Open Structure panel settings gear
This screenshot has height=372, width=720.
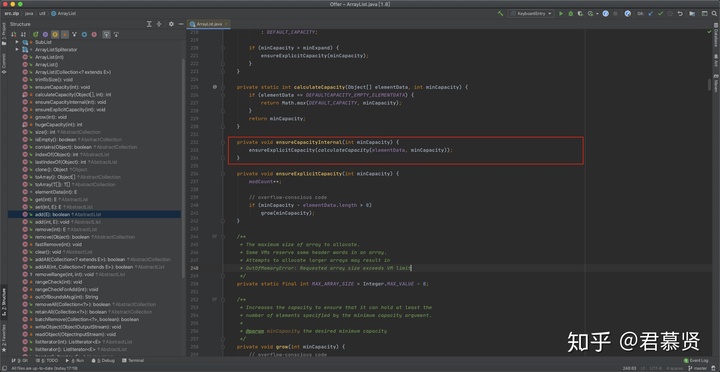click(171, 24)
